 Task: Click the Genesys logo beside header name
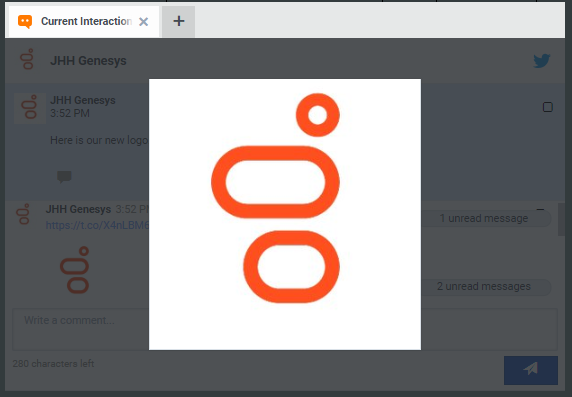click(27, 59)
